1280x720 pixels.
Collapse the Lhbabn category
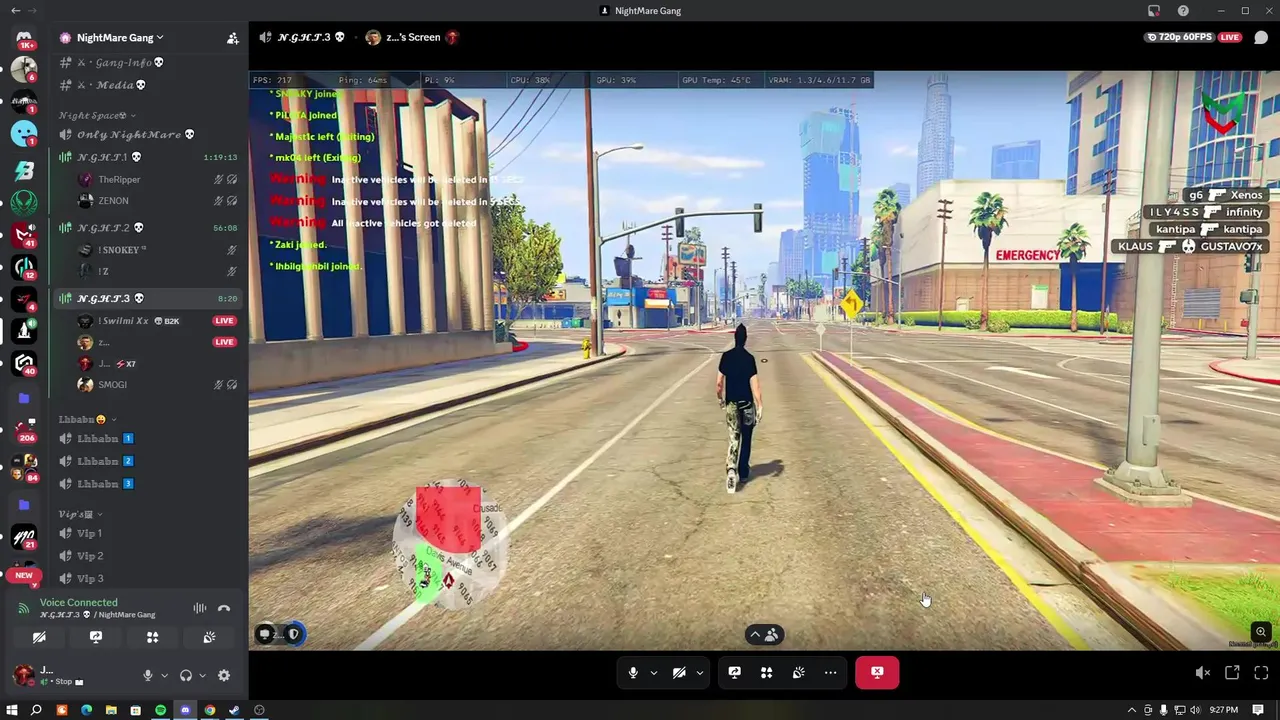click(x=87, y=420)
